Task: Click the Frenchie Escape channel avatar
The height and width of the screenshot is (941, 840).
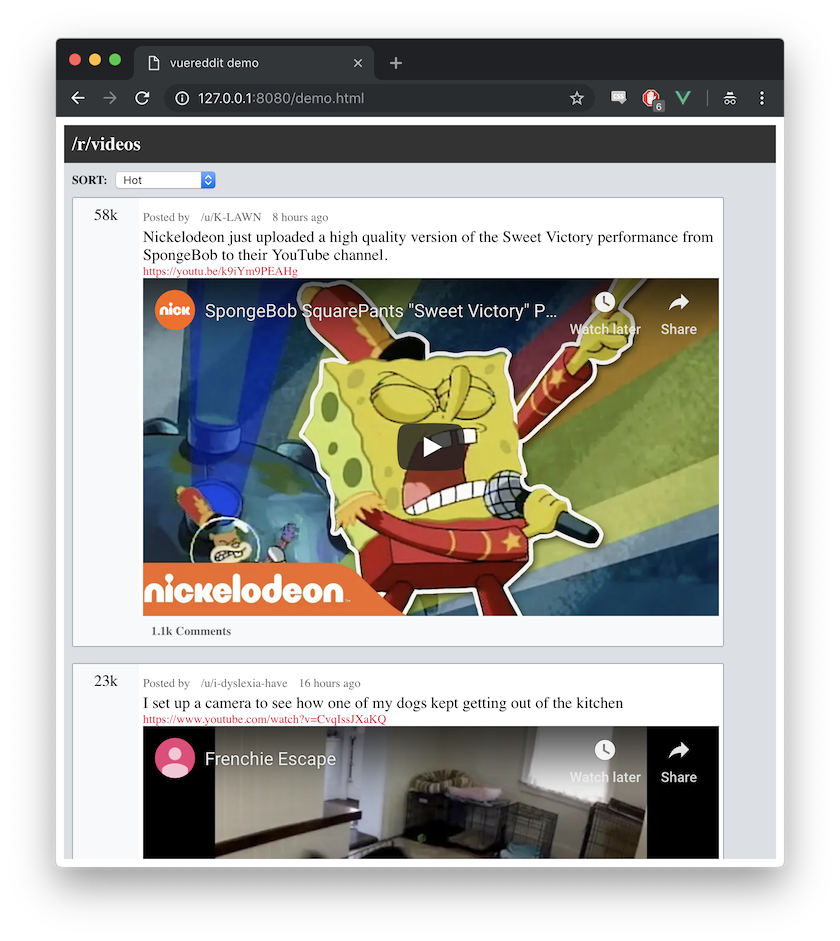Action: 175,758
